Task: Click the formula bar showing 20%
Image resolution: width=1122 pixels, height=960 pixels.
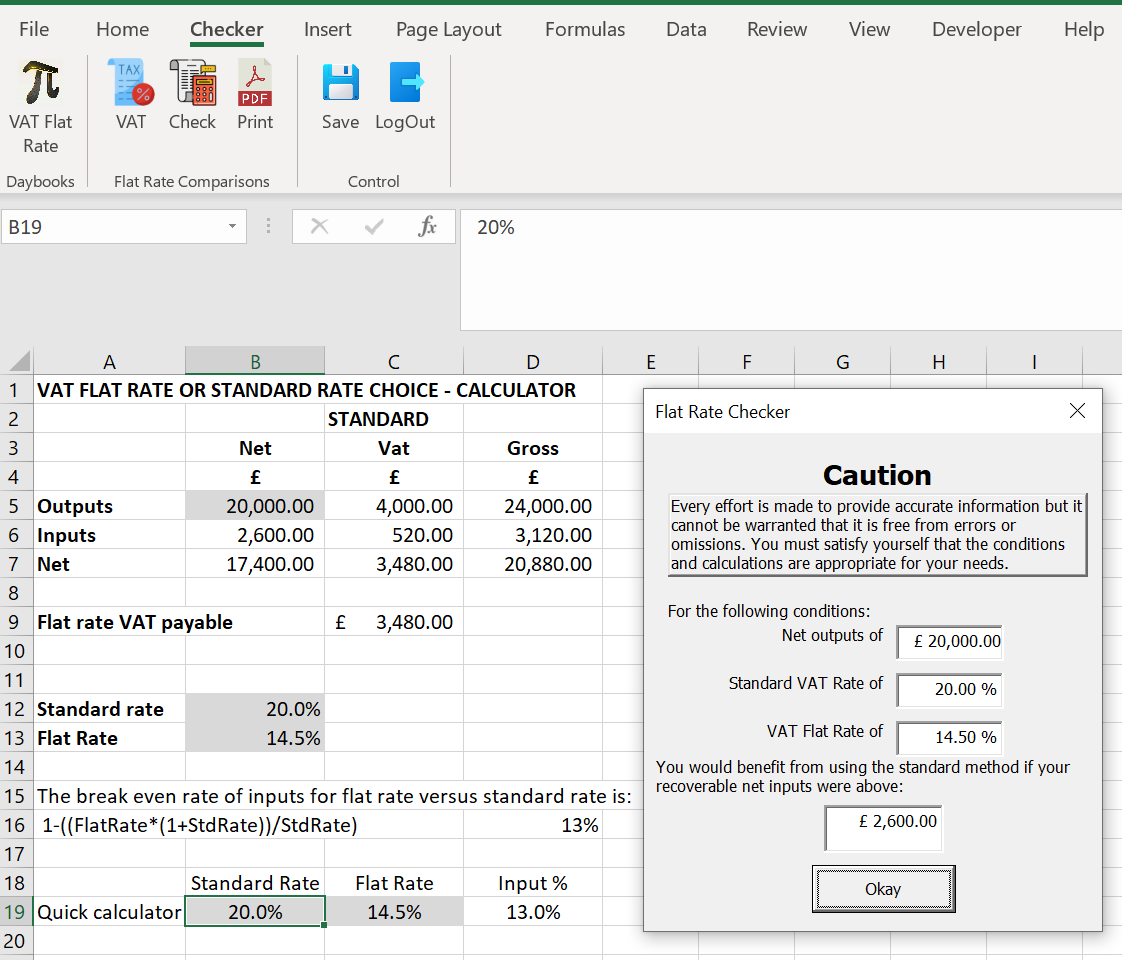Action: click(x=791, y=270)
